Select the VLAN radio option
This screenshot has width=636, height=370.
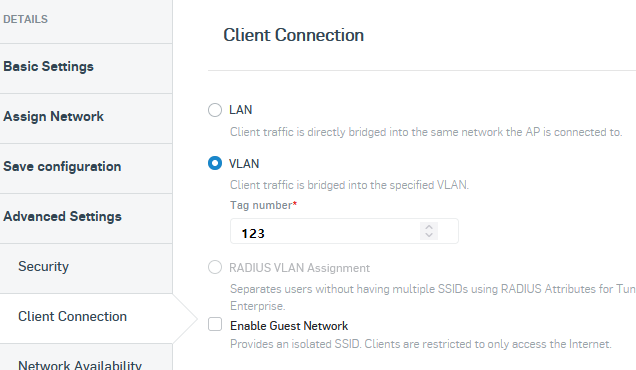[x=215, y=163]
